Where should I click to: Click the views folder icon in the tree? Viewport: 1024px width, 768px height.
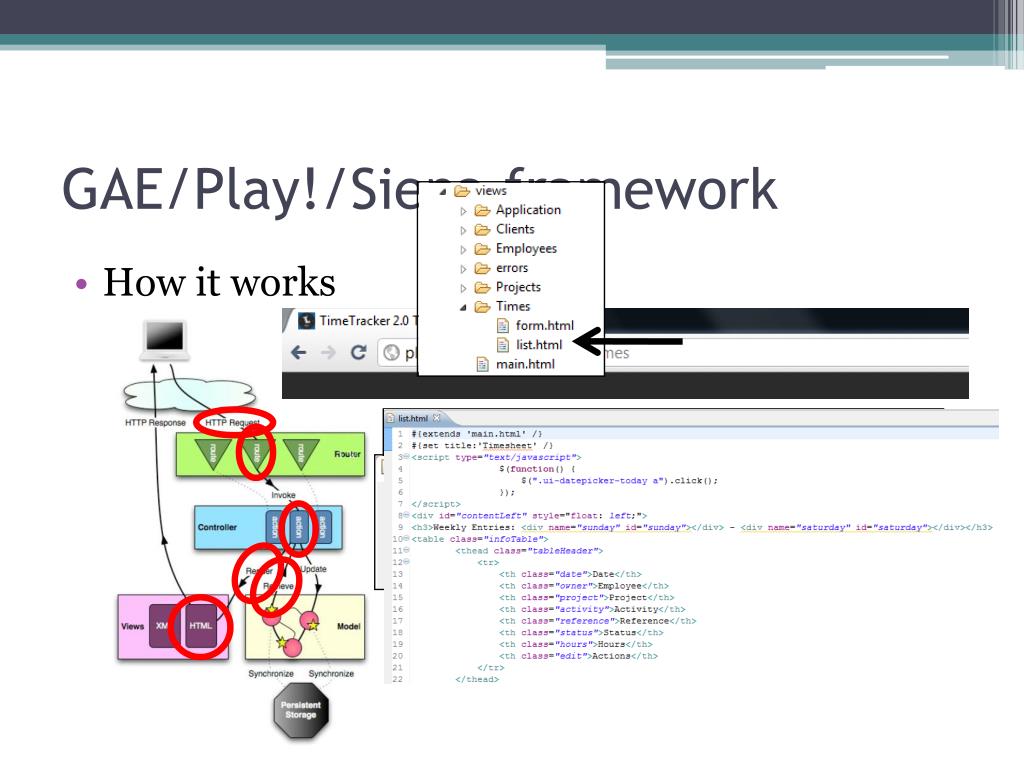pos(462,191)
